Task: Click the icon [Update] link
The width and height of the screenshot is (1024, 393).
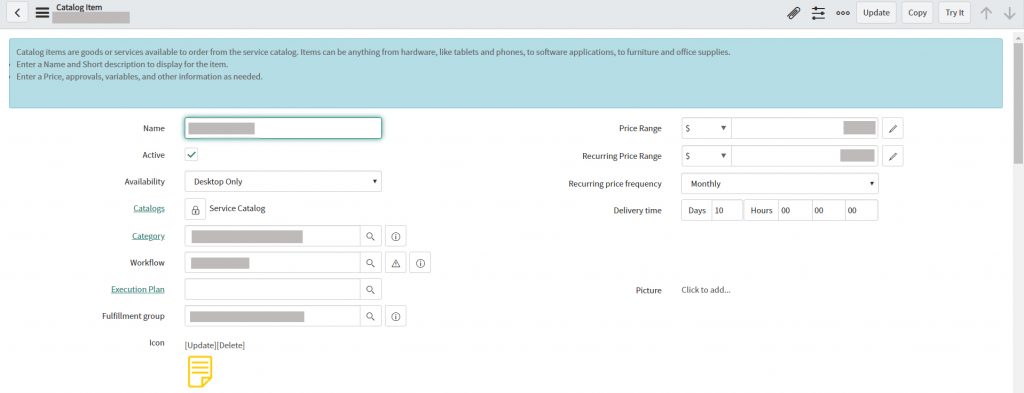Action: click(200, 345)
